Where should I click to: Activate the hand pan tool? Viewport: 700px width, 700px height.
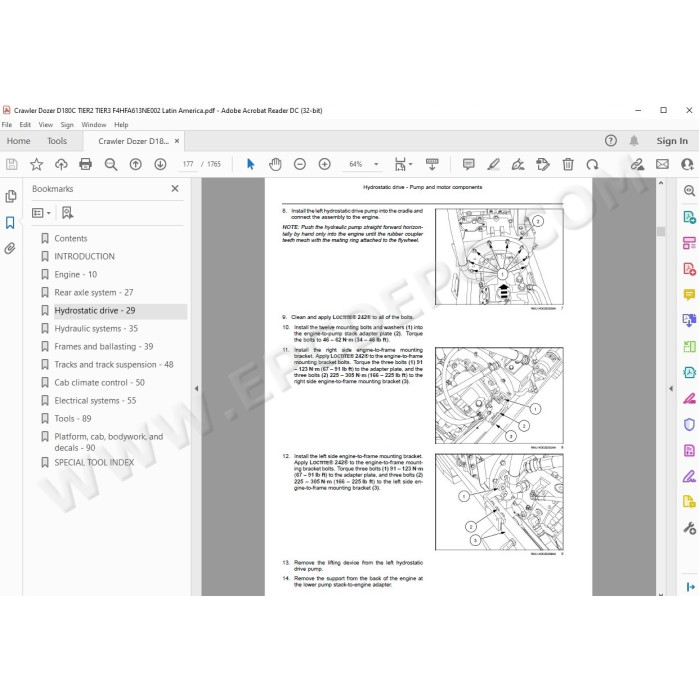click(x=275, y=164)
